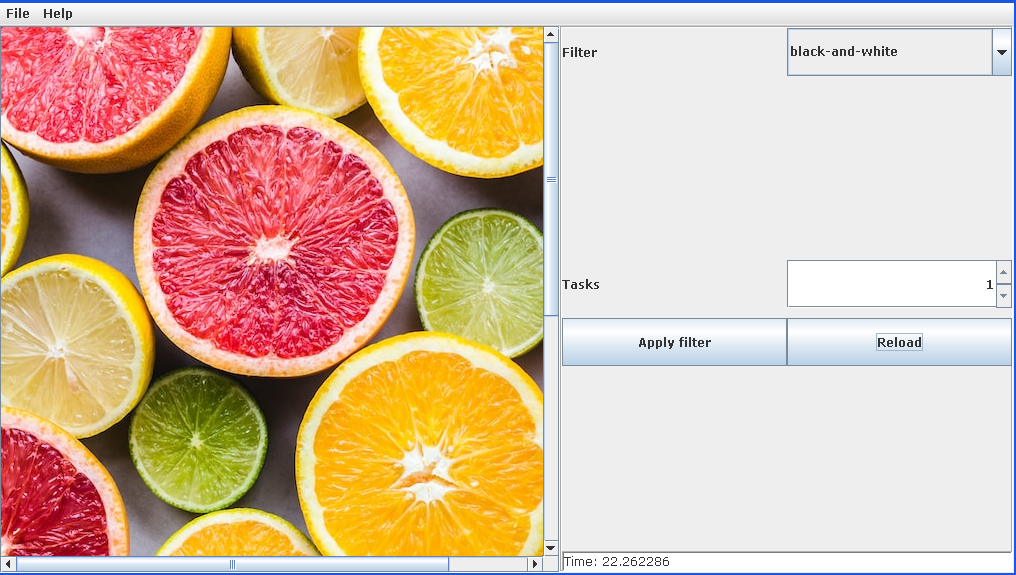Click the horizontal scrollbar left arrow
The height and width of the screenshot is (575, 1016).
[x=9, y=565]
